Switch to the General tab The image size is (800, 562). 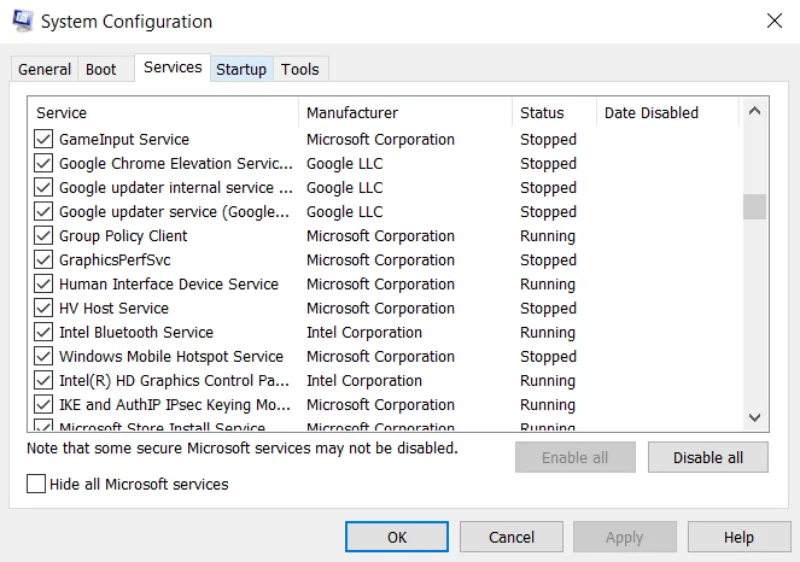[44, 69]
